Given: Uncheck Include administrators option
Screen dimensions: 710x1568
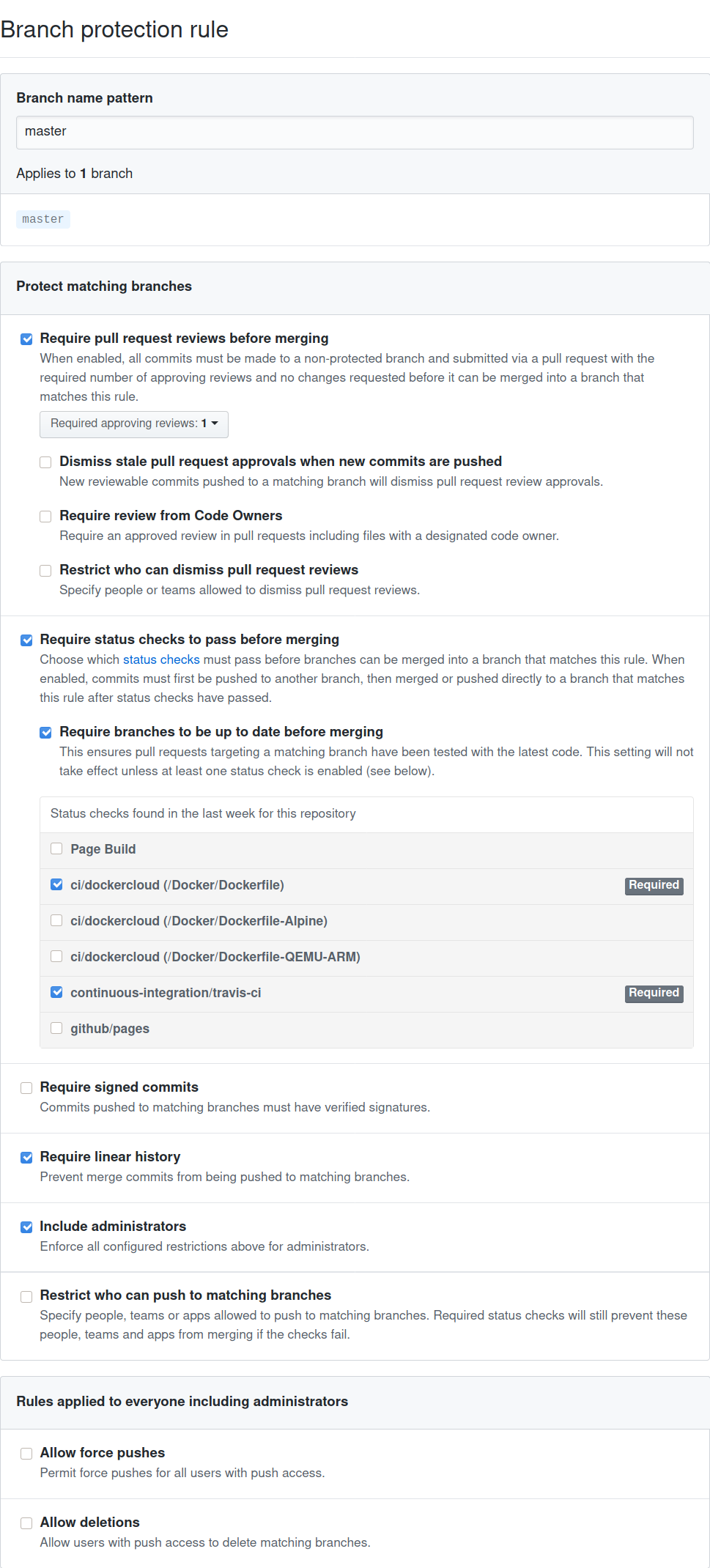Looking at the screenshot, I should pyautogui.click(x=26, y=1227).
